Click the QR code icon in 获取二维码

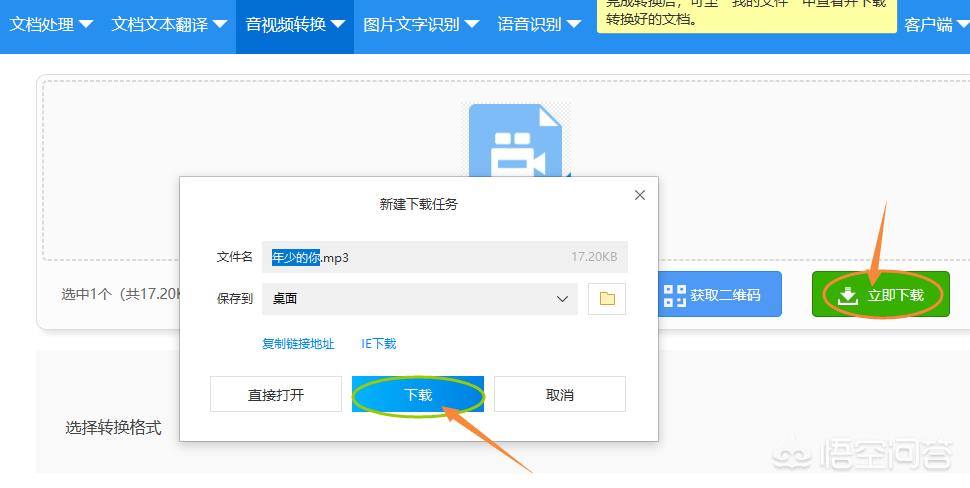(675, 295)
